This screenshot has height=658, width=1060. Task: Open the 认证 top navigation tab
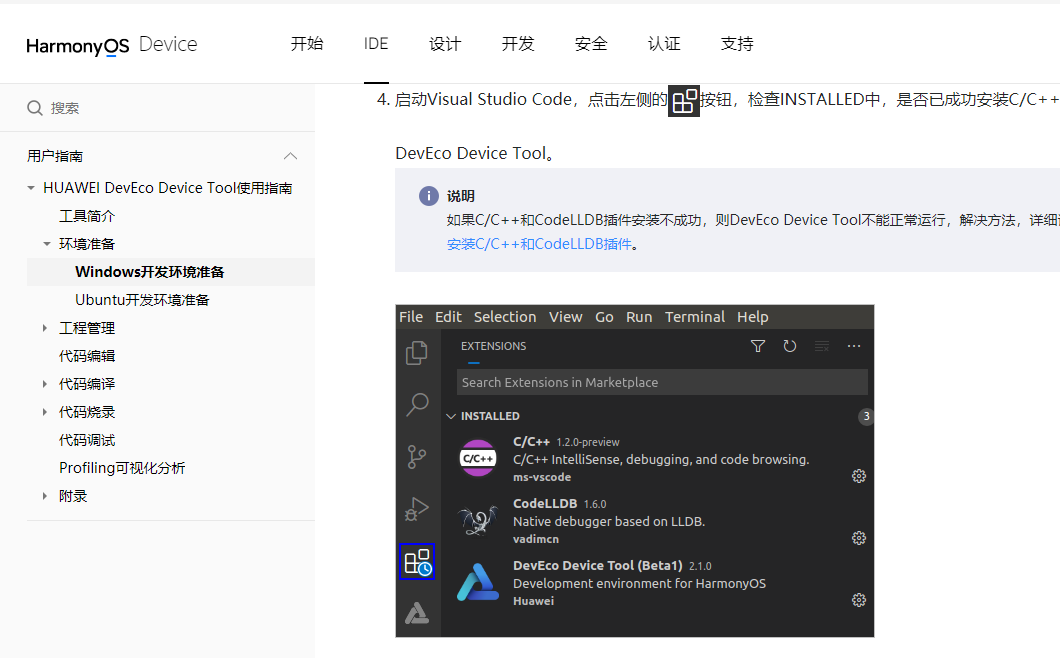[x=664, y=44]
